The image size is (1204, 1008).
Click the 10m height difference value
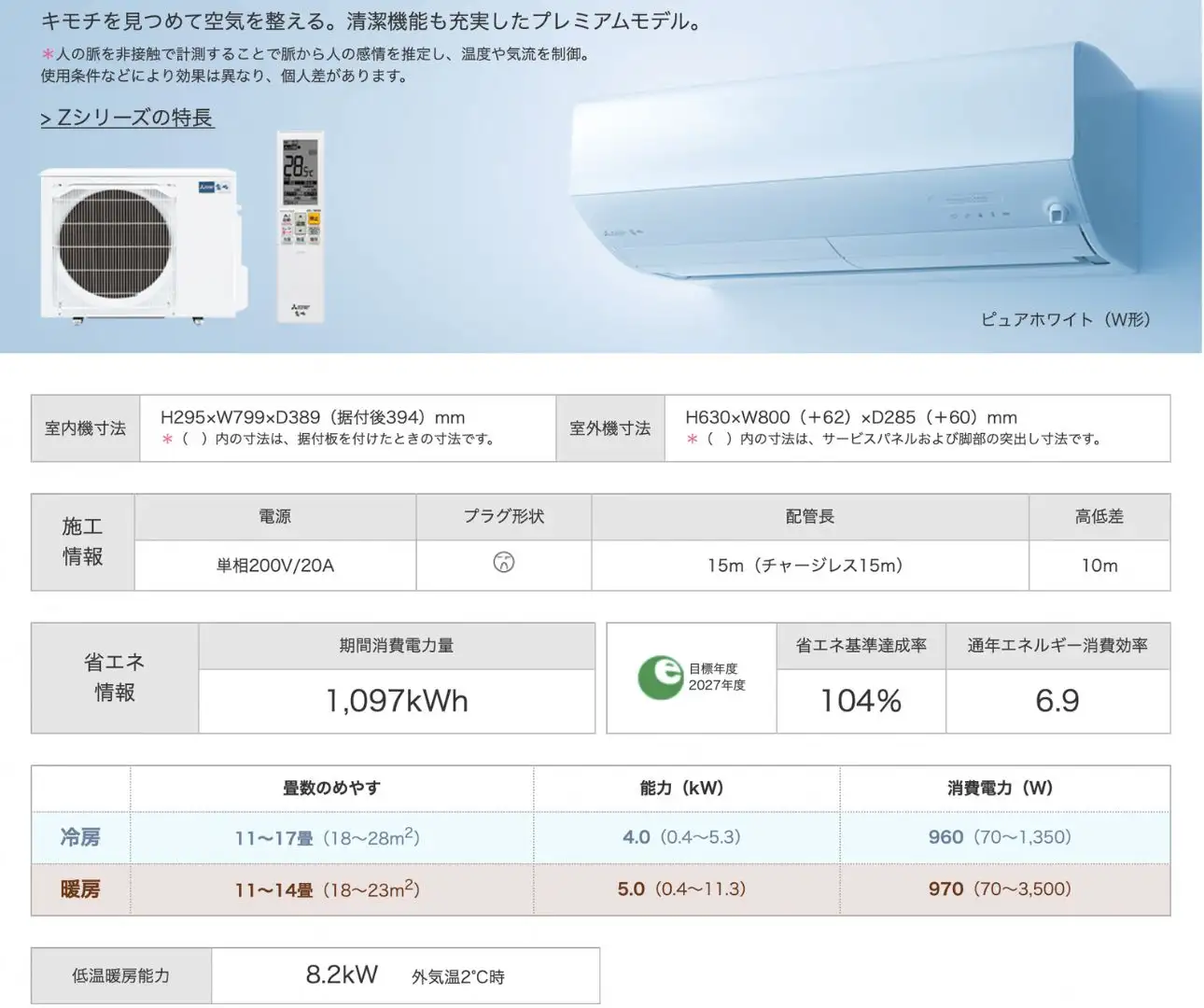tap(1099, 566)
